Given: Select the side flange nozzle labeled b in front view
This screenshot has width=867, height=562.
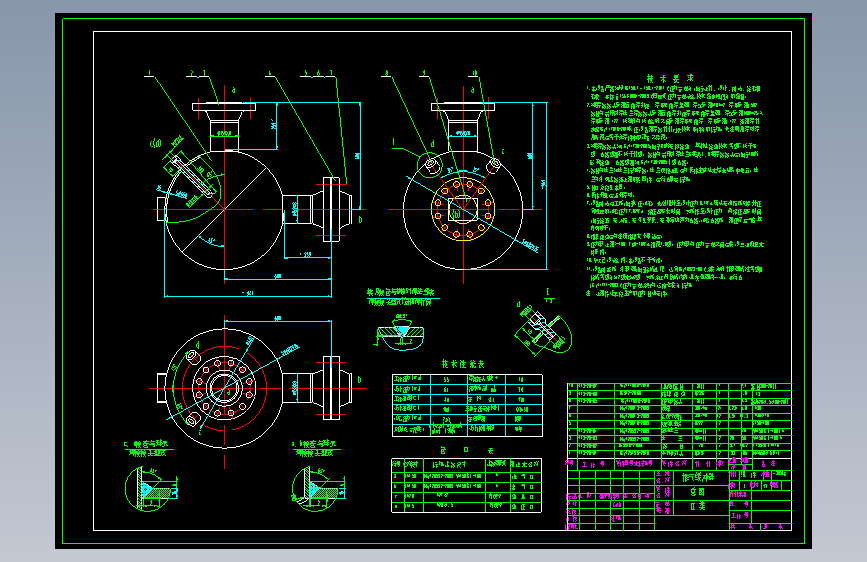Looking at the screenshot, I should pyautogui.click(x=317, y=209).
